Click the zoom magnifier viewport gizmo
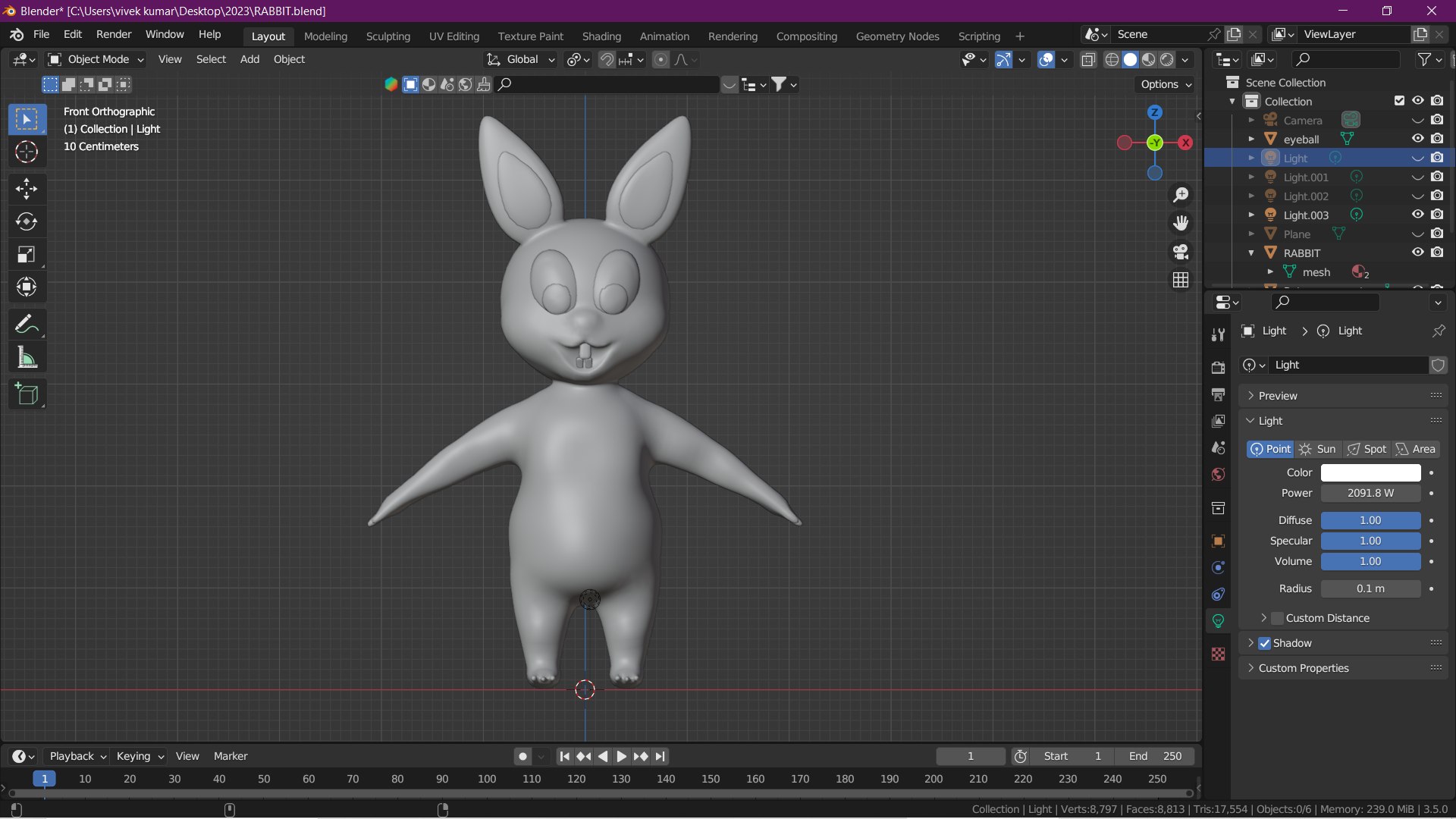The width and height of the screenshot is (1456, 819). 1181,195
